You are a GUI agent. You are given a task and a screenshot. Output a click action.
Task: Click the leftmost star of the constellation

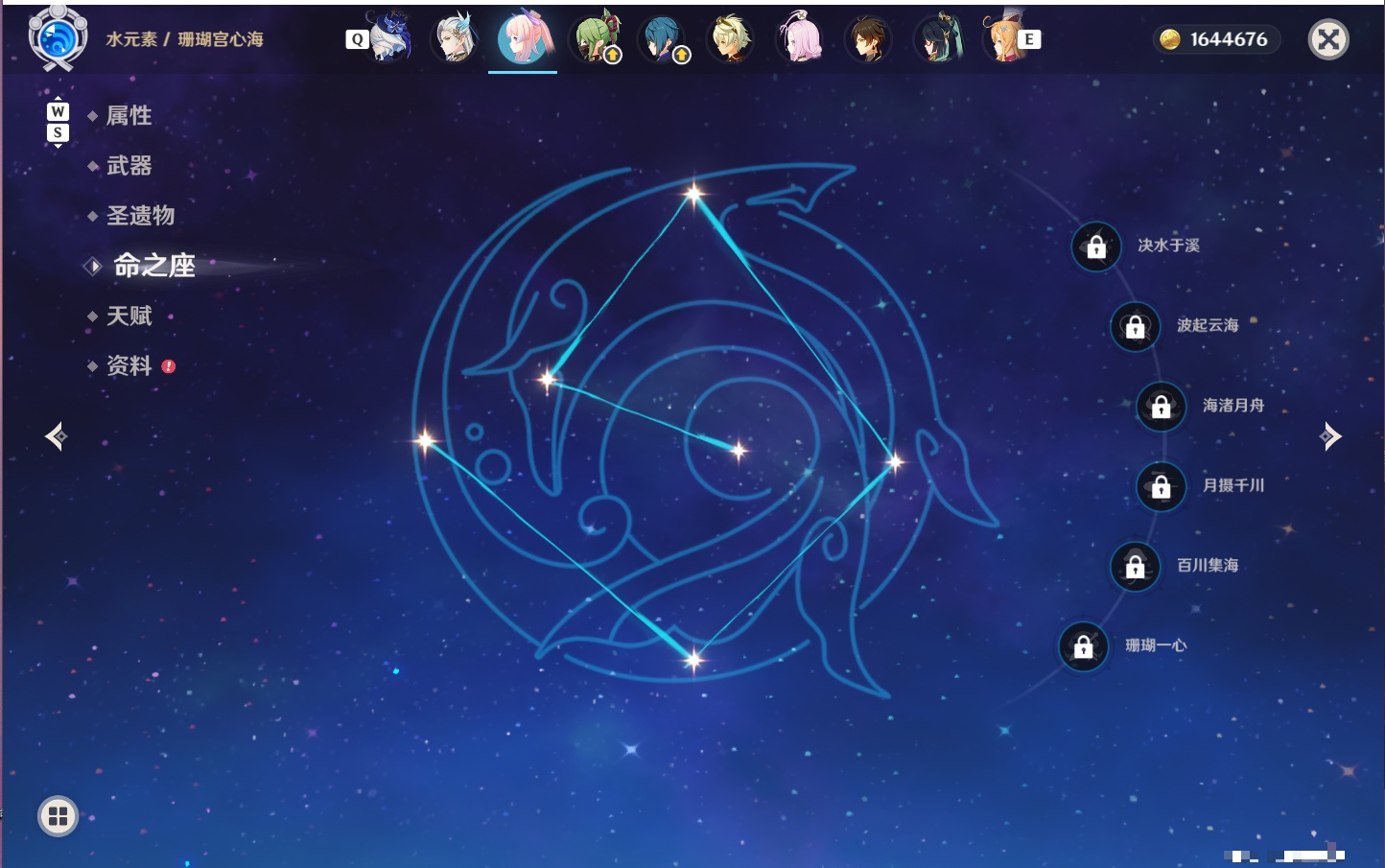tap(425, 441)
